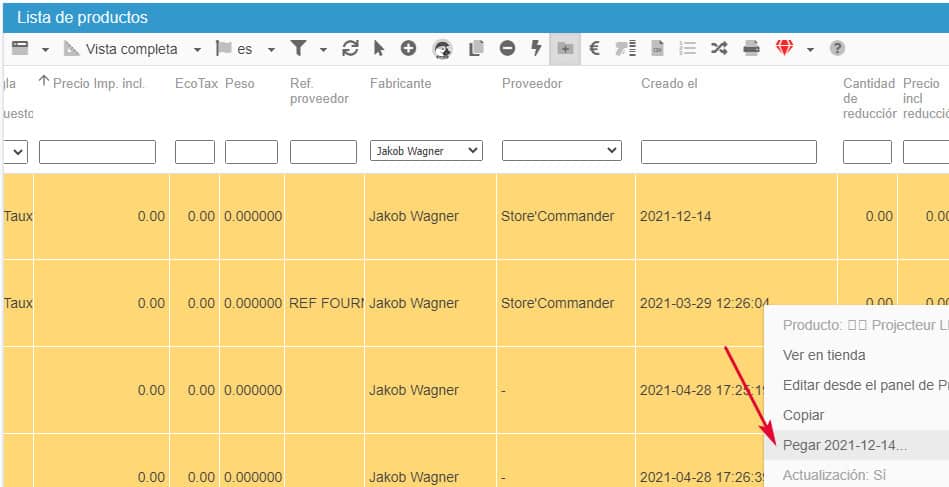This screenshot has width=949, height=487.
Task: Choose Copiar from the context menu
Action: click(x=804, y=415)
